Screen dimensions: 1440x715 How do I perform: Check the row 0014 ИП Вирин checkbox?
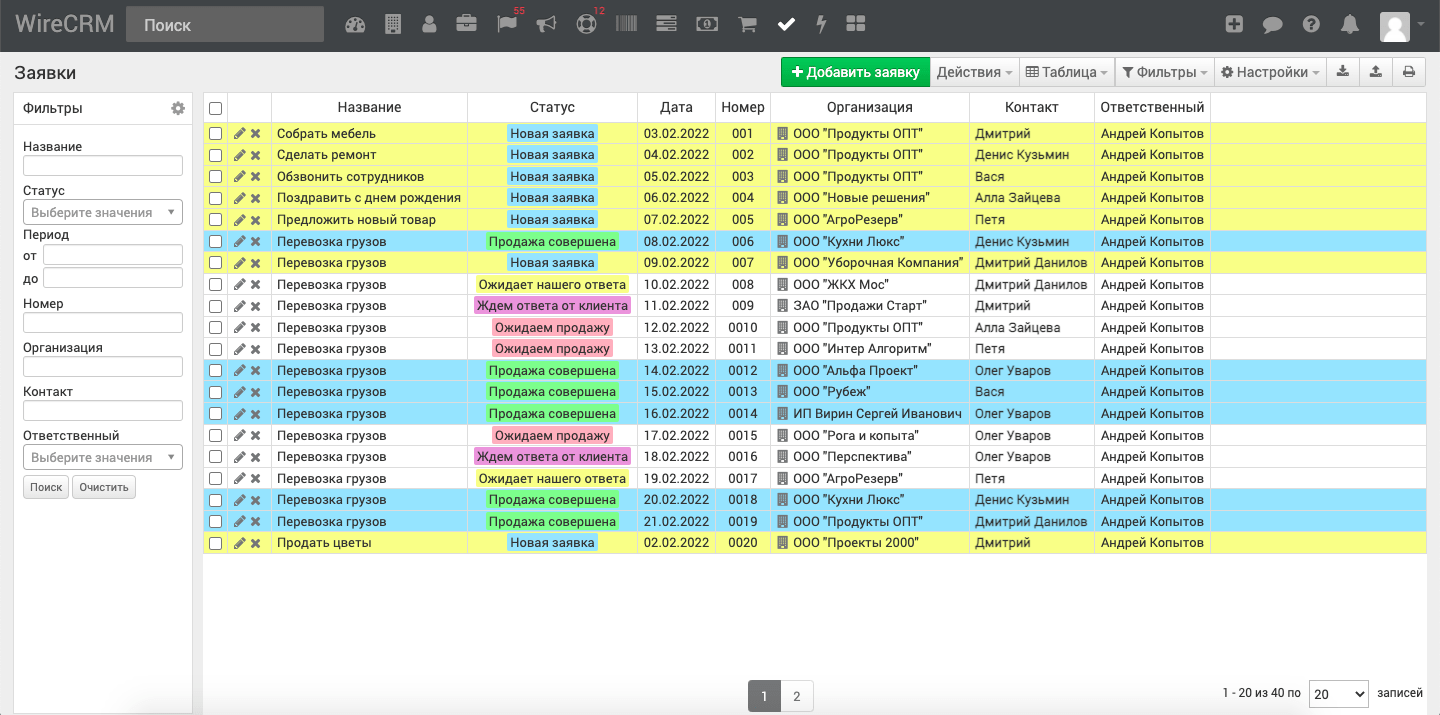pos(215,414)
